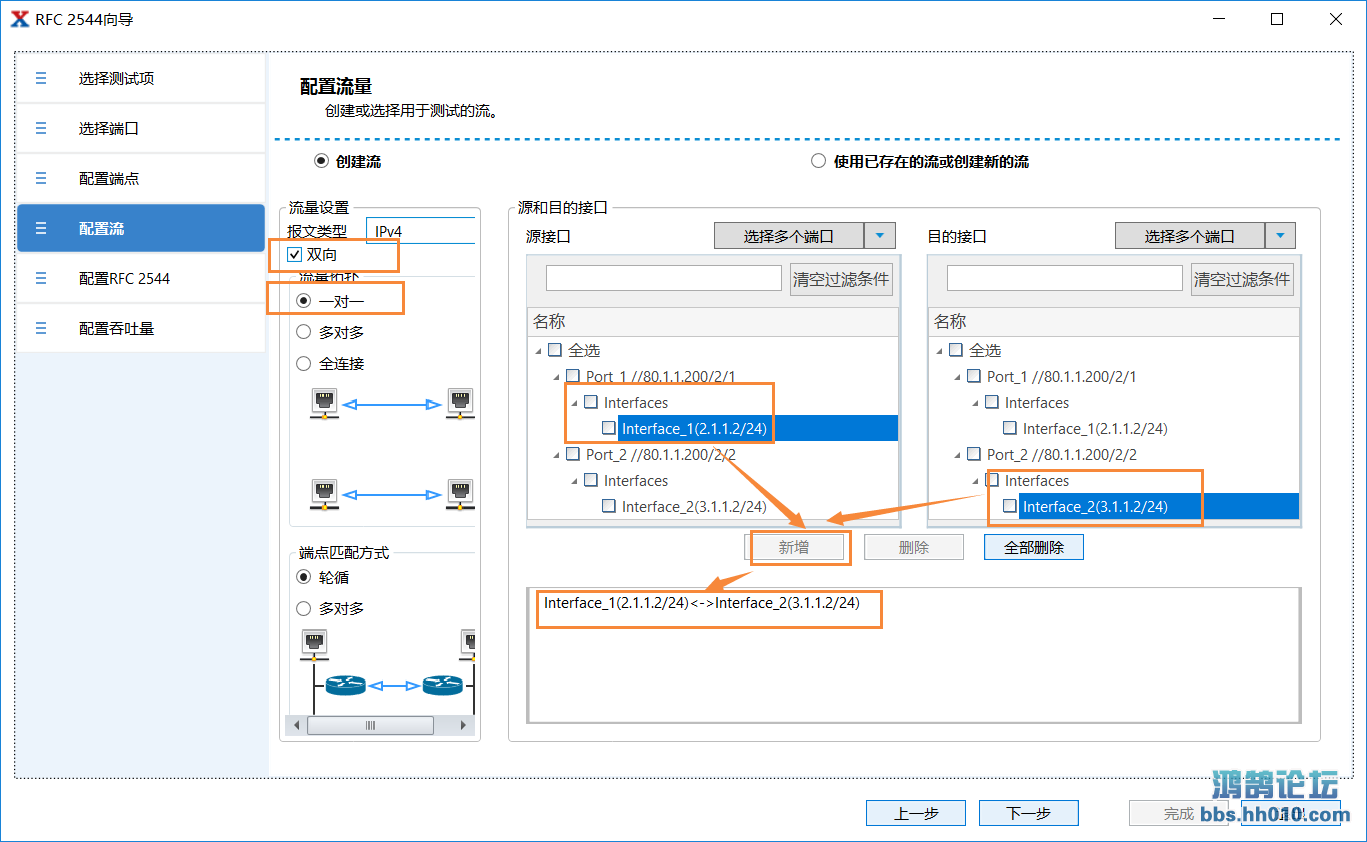
Task: Open the 配置RFC 2544 step
Action: tap(141, 278)
